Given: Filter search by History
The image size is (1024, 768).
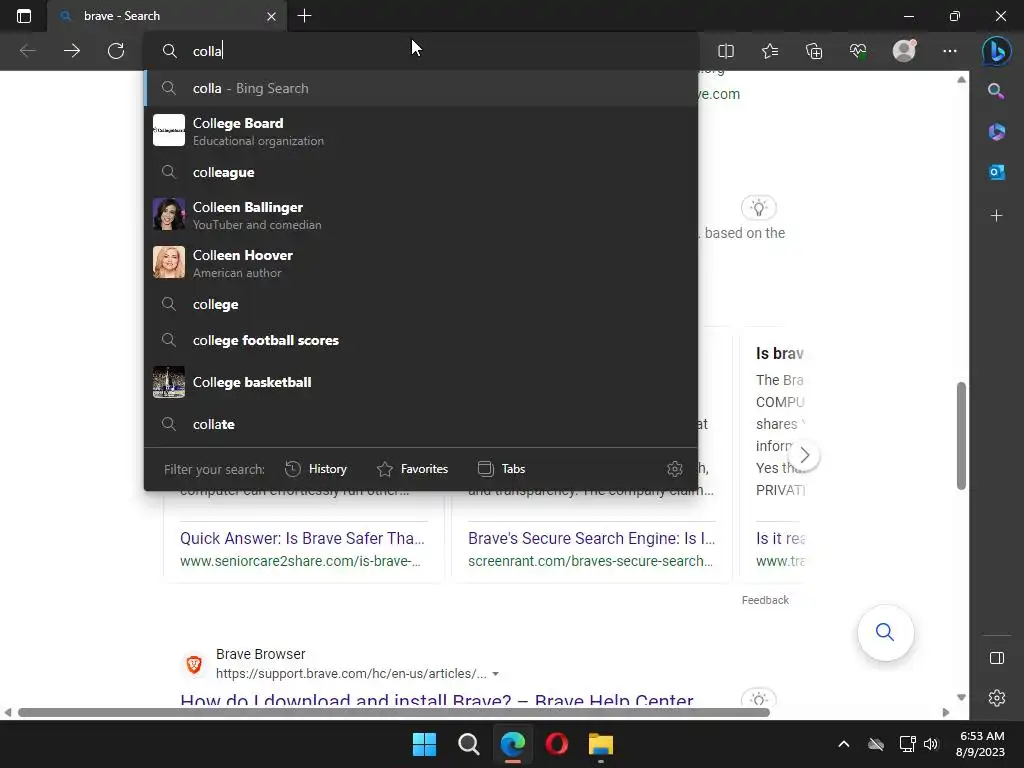Looking at the screenshot, I should pos(316,469).
